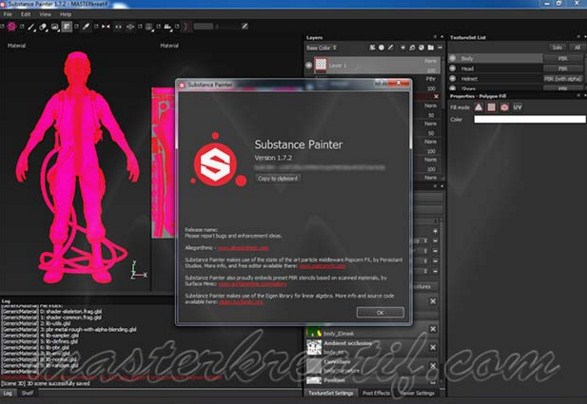Switch to the Log tab
This screenshot has height=404, width=587.
pos(8,393)
